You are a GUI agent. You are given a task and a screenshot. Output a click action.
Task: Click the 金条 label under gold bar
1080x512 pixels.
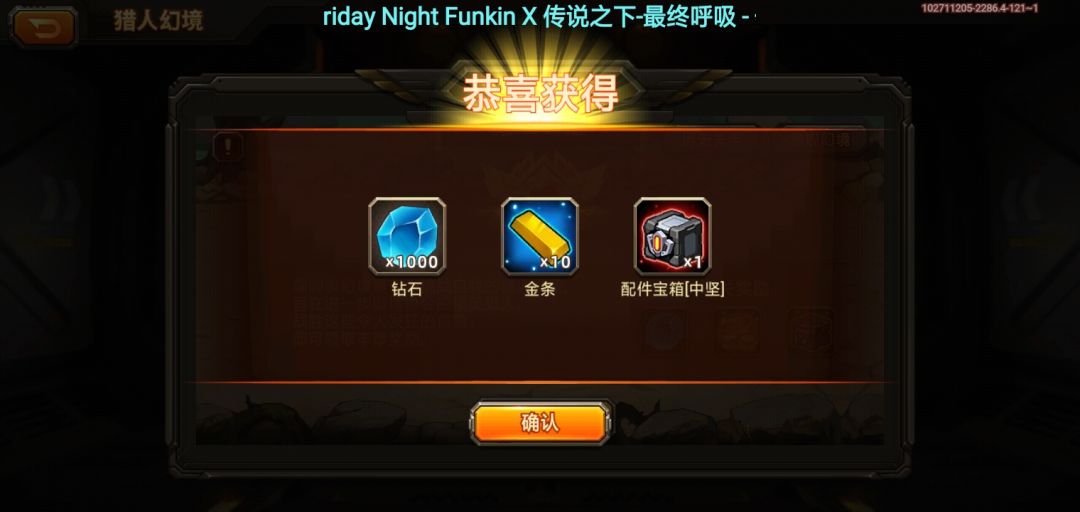pyautogui.click(x=540, y=289)
